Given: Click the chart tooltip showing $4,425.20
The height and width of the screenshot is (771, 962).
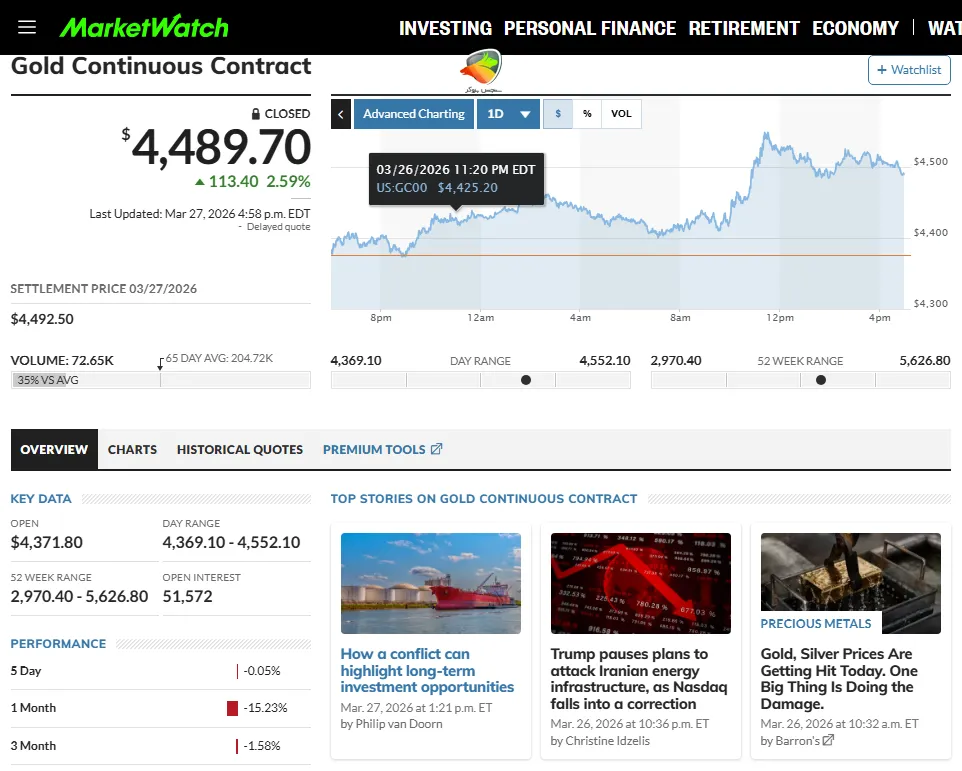Looking at the screenshot, I should (x=456, y=178).
